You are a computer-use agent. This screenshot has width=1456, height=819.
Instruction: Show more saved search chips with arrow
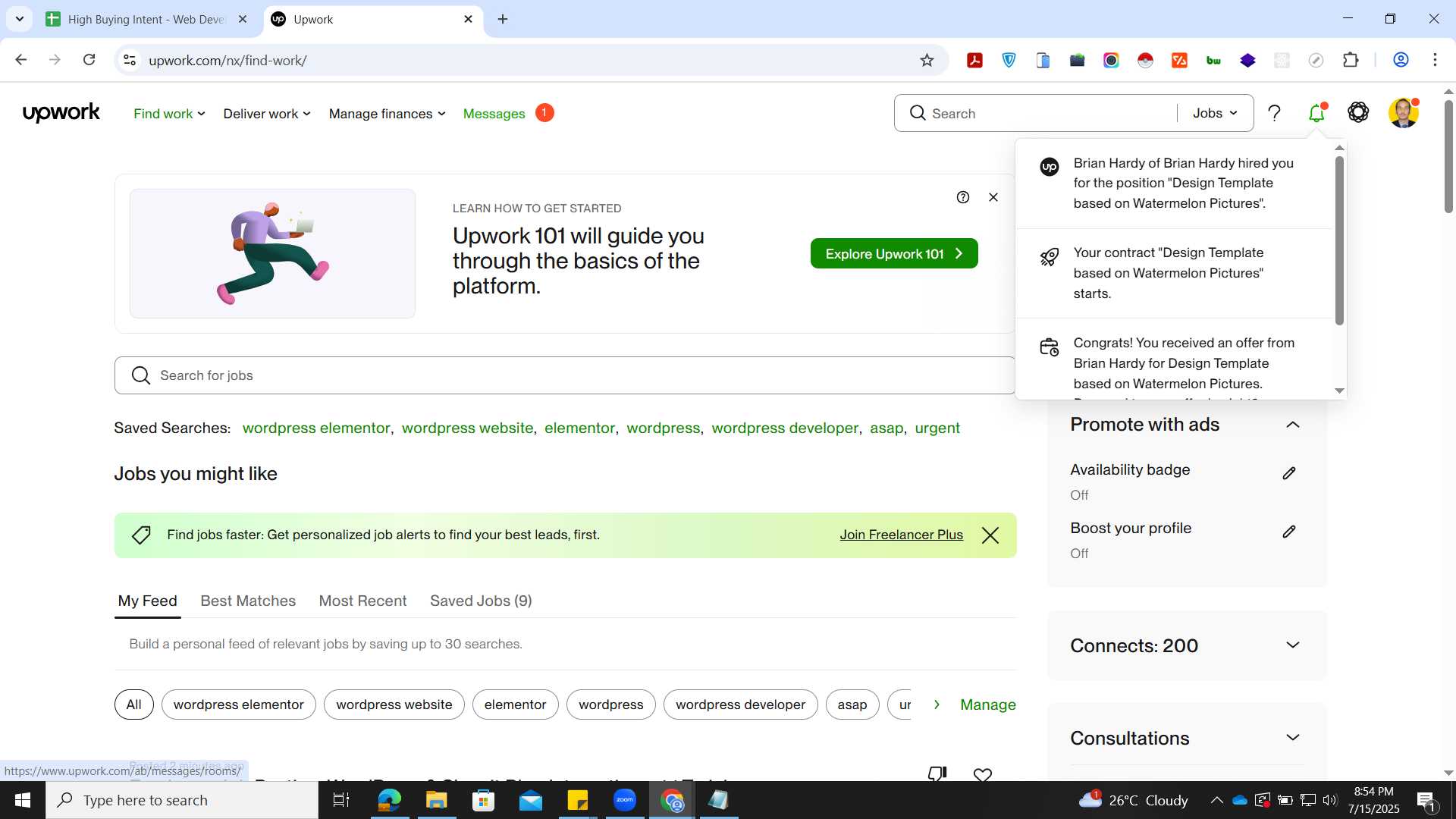(x=937, y=704)
